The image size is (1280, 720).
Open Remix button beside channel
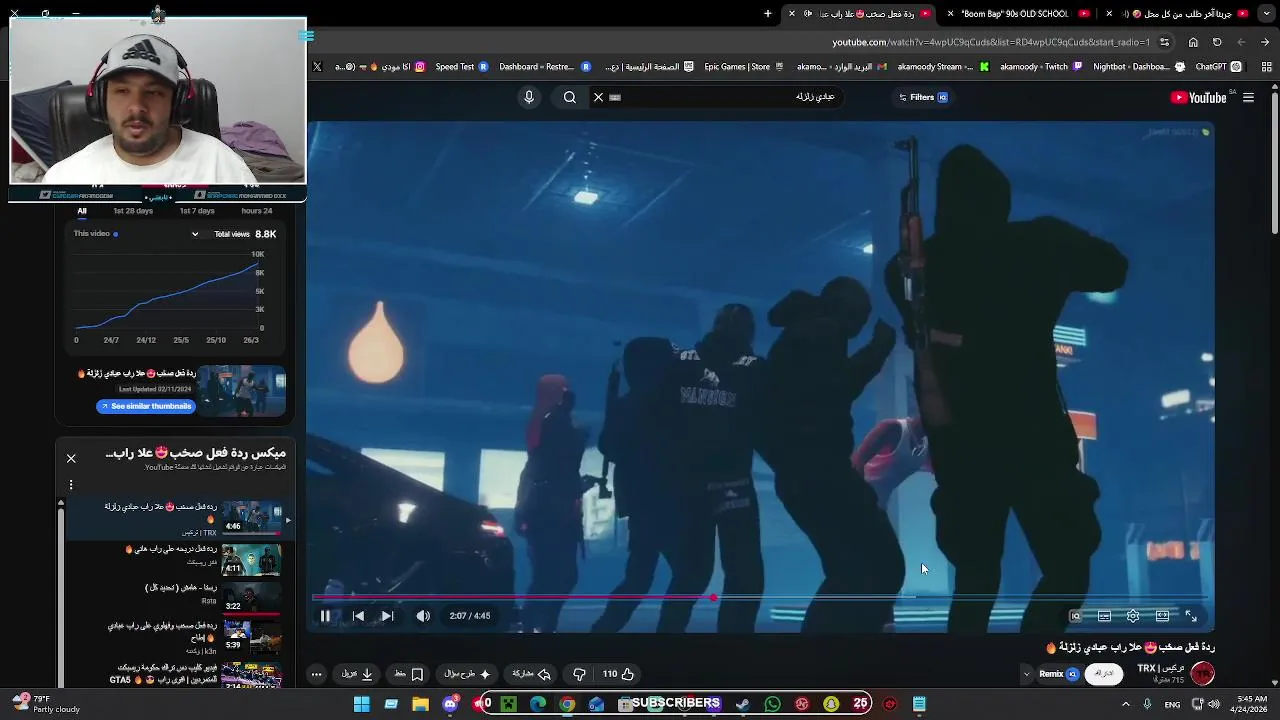(1057, 674)
